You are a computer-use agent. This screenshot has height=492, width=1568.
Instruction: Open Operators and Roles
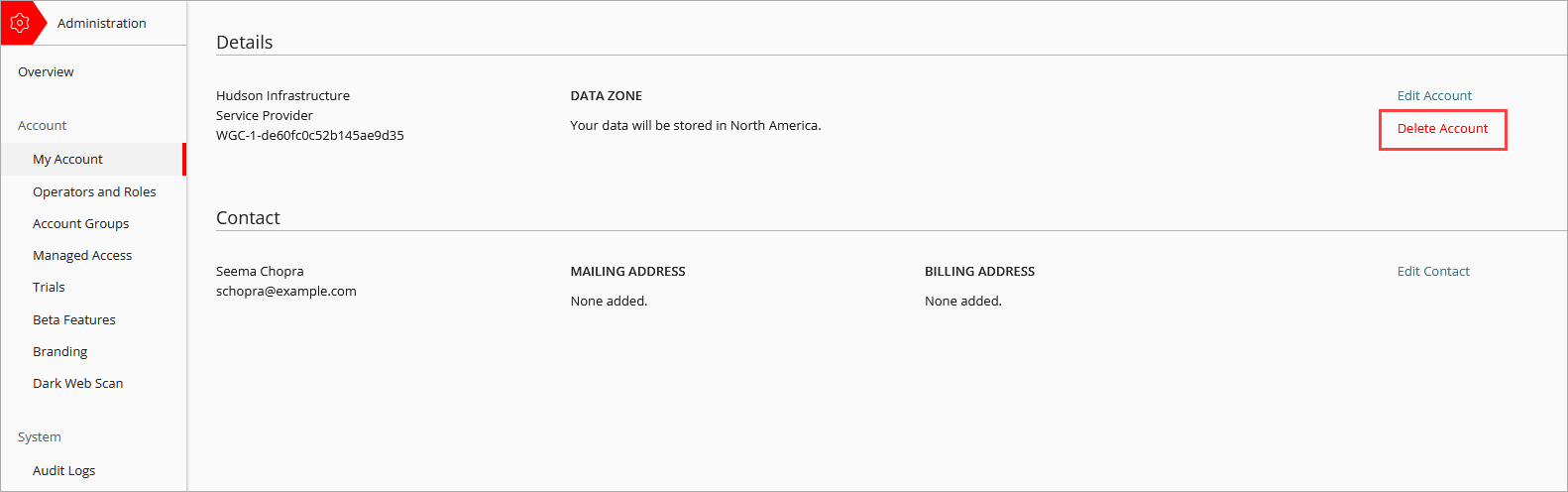pyautogui.click(x=94, y=192)
